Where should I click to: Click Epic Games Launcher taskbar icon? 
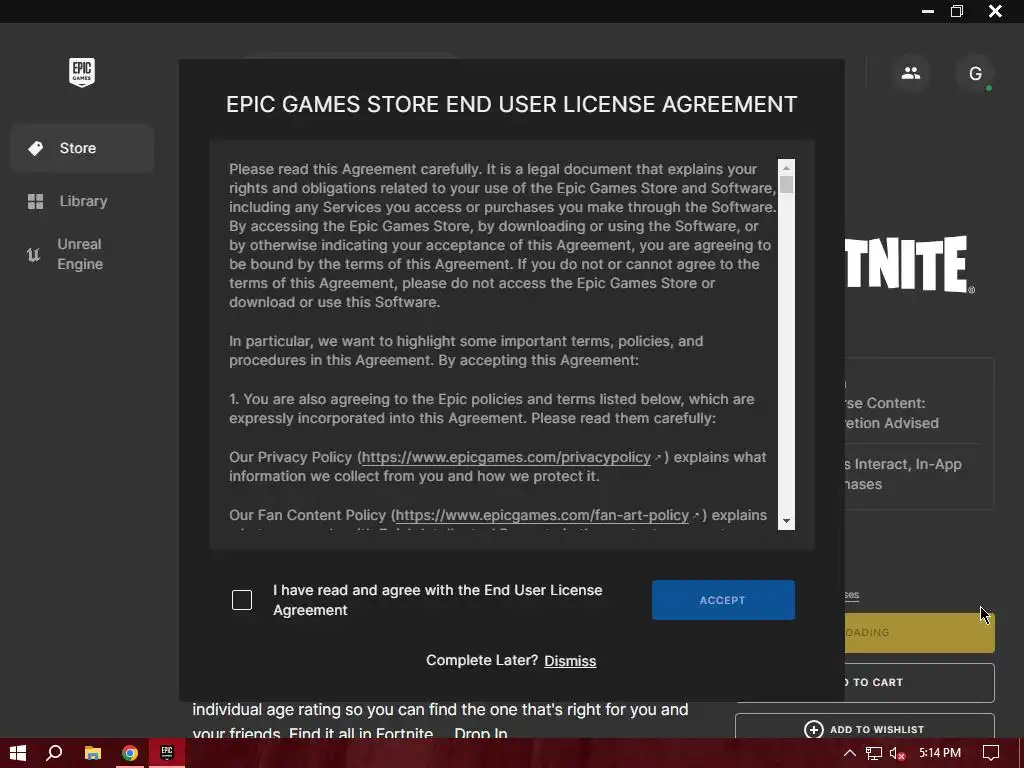tap(167, 753)
